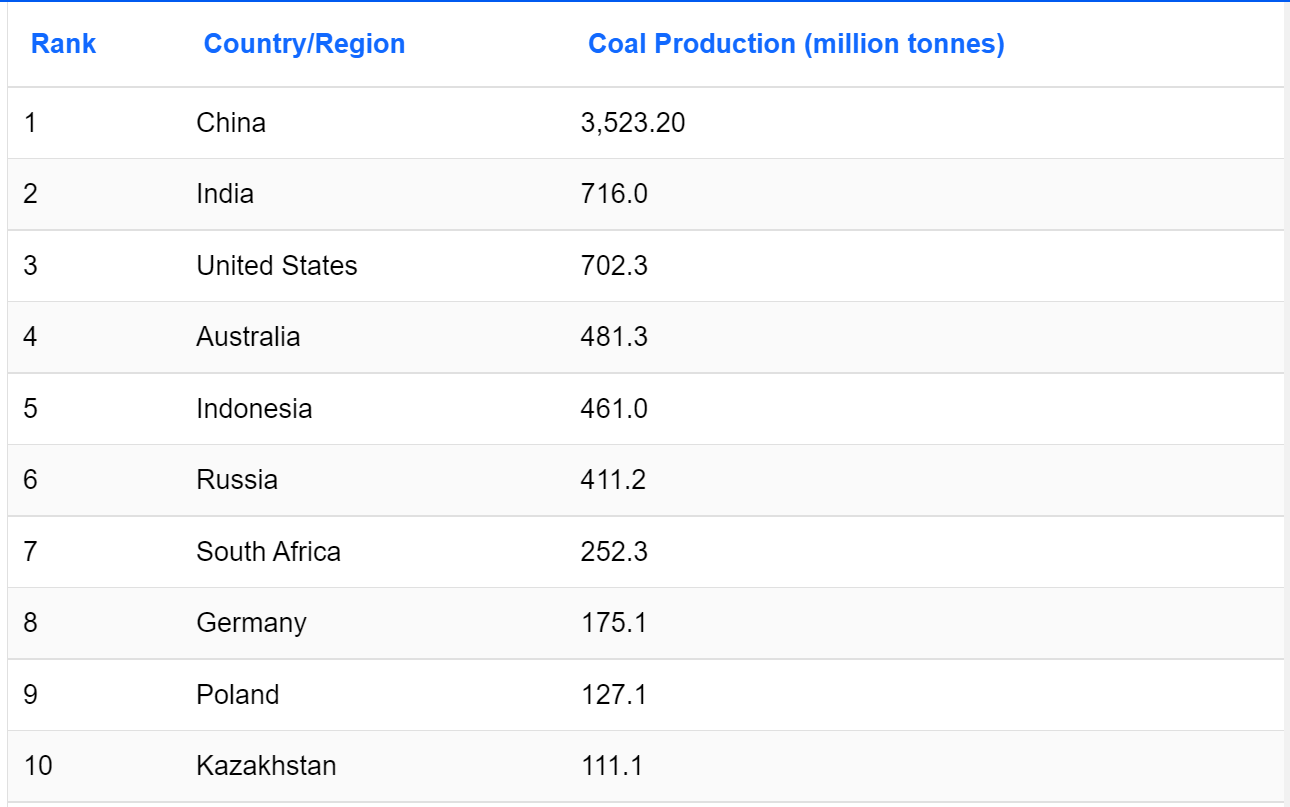Click rank number 4 in Australia row
The height and width of the screenshot is (807, 1290).
point(30,337)
